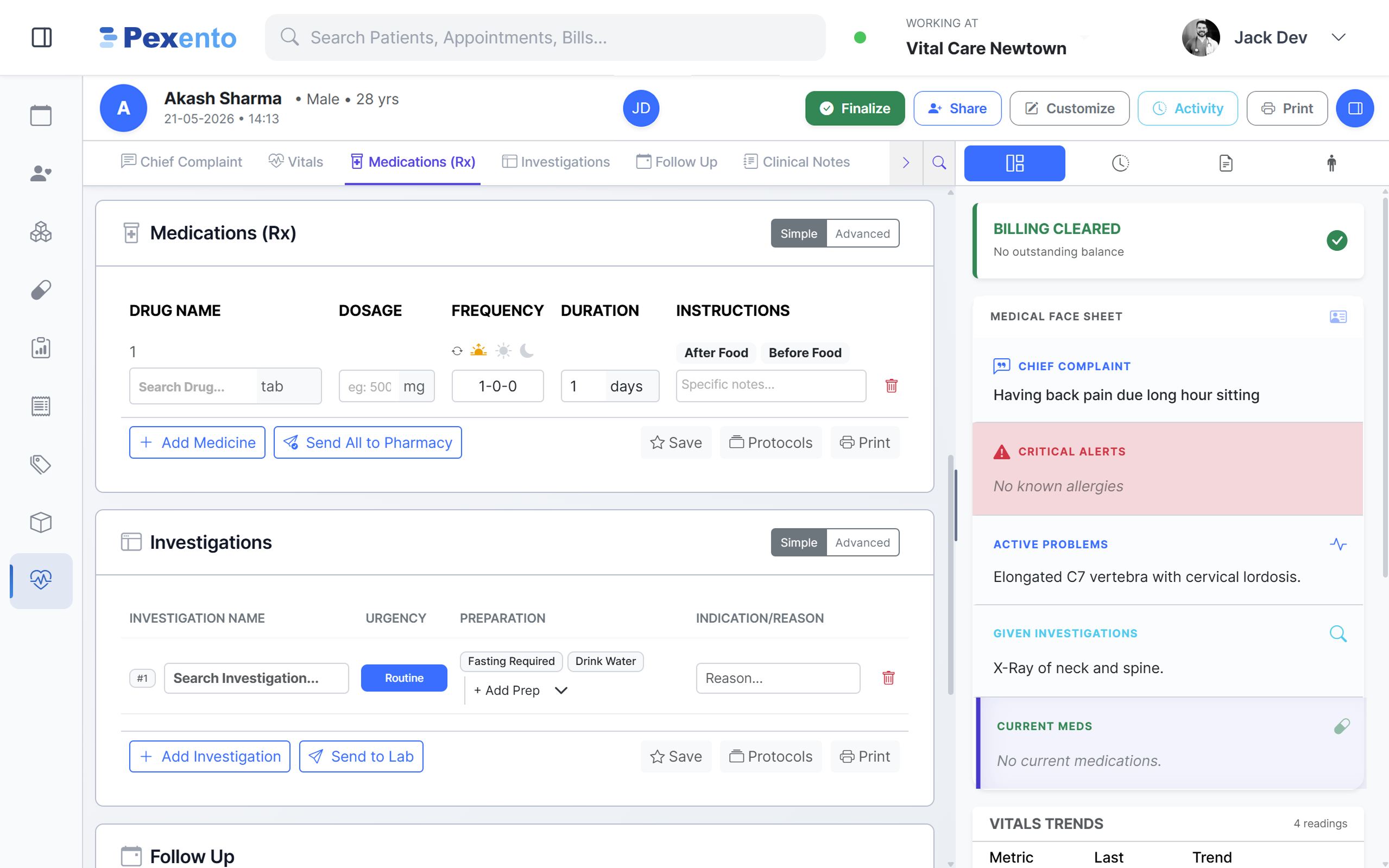Delete the medication row with trash icon
The width and height of the screenshot is (1389, 868).
[x=891, y=386]
